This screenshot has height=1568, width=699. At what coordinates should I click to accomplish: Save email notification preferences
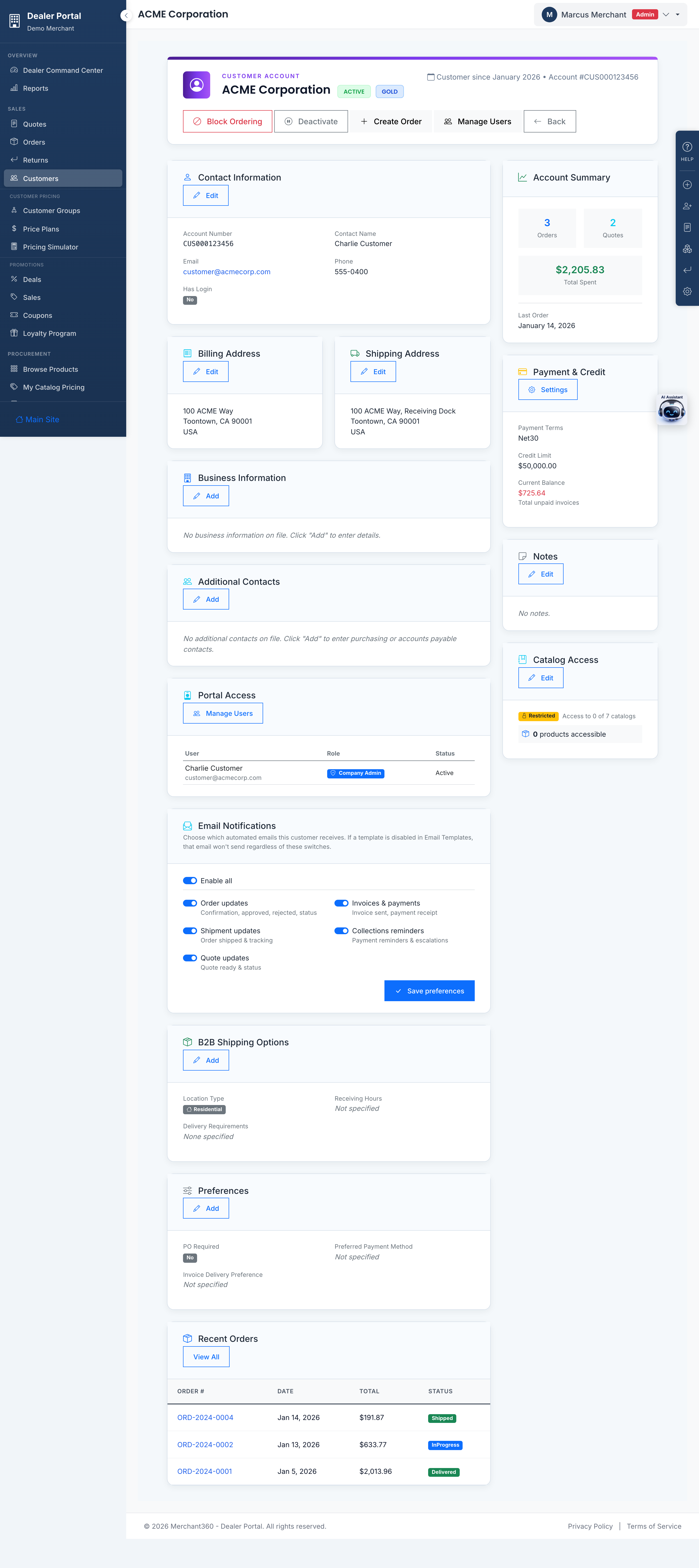[x=429, y=991]
